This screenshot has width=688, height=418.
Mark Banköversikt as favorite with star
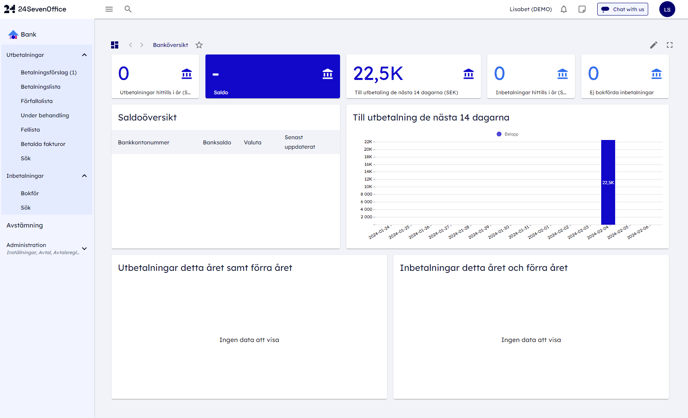199,45
